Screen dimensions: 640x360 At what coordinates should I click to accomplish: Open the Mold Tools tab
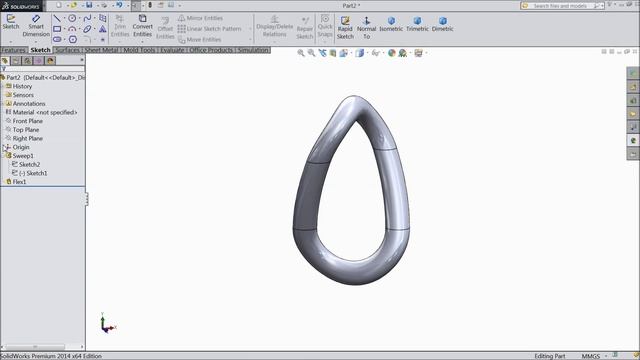click(139, 50)
